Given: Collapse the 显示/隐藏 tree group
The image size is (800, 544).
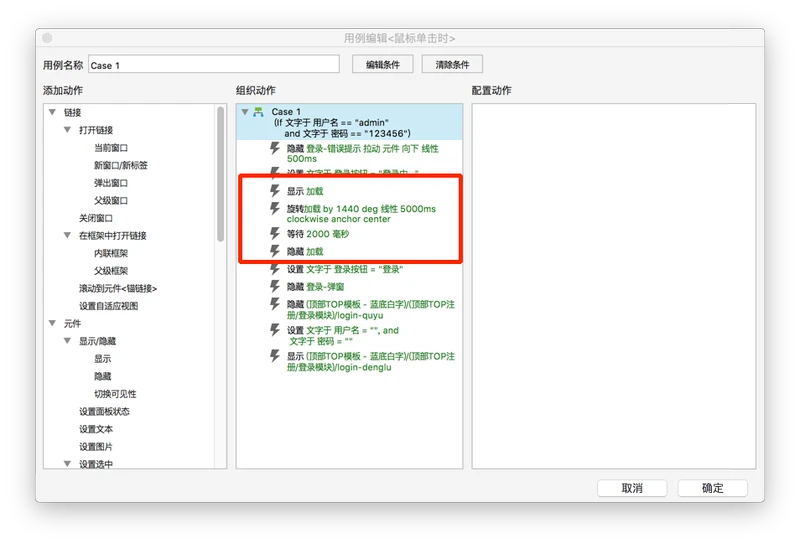Looking at the screenshot, I should click(67, 341).
